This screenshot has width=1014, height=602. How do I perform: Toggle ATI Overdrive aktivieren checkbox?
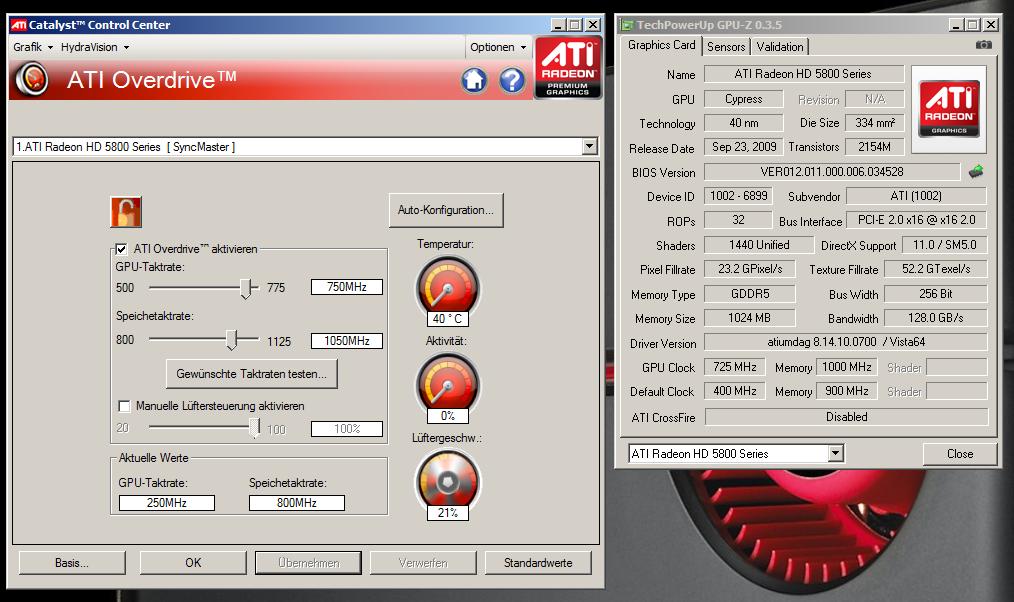click(x=122, y=249)
